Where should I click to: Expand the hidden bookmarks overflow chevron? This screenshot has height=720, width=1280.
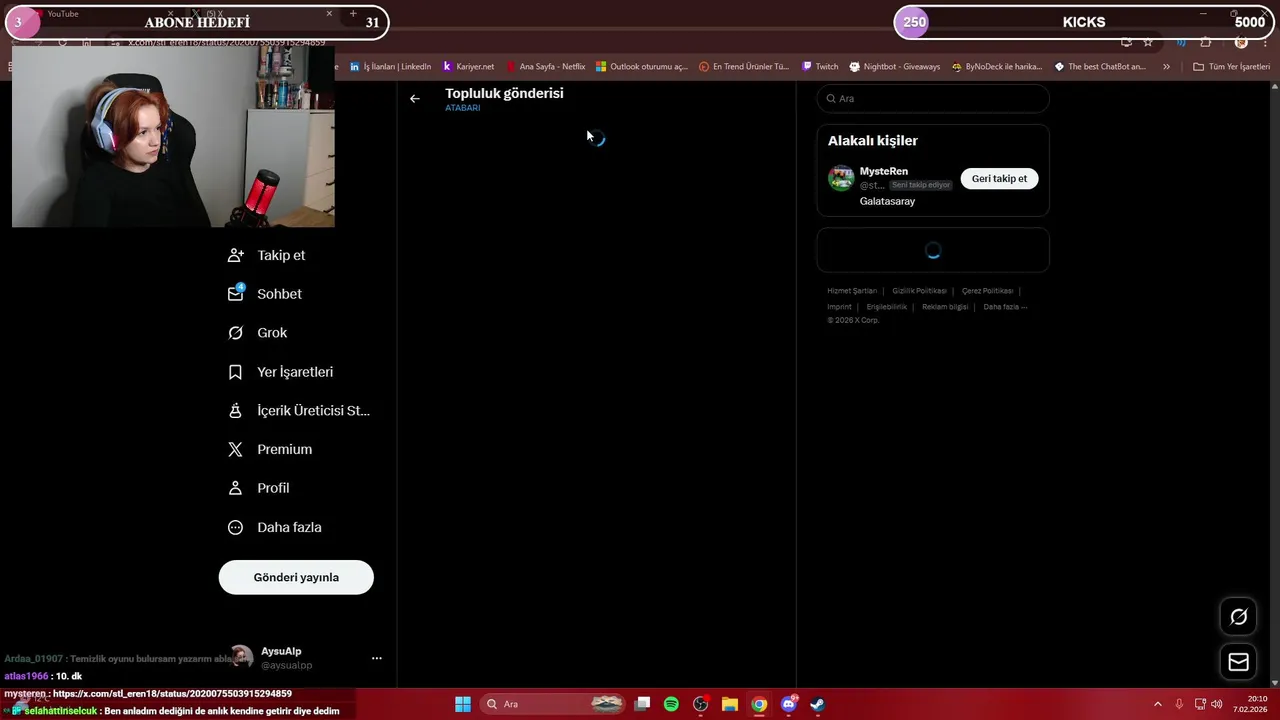pyautogui.click(x=1166, y=67)
